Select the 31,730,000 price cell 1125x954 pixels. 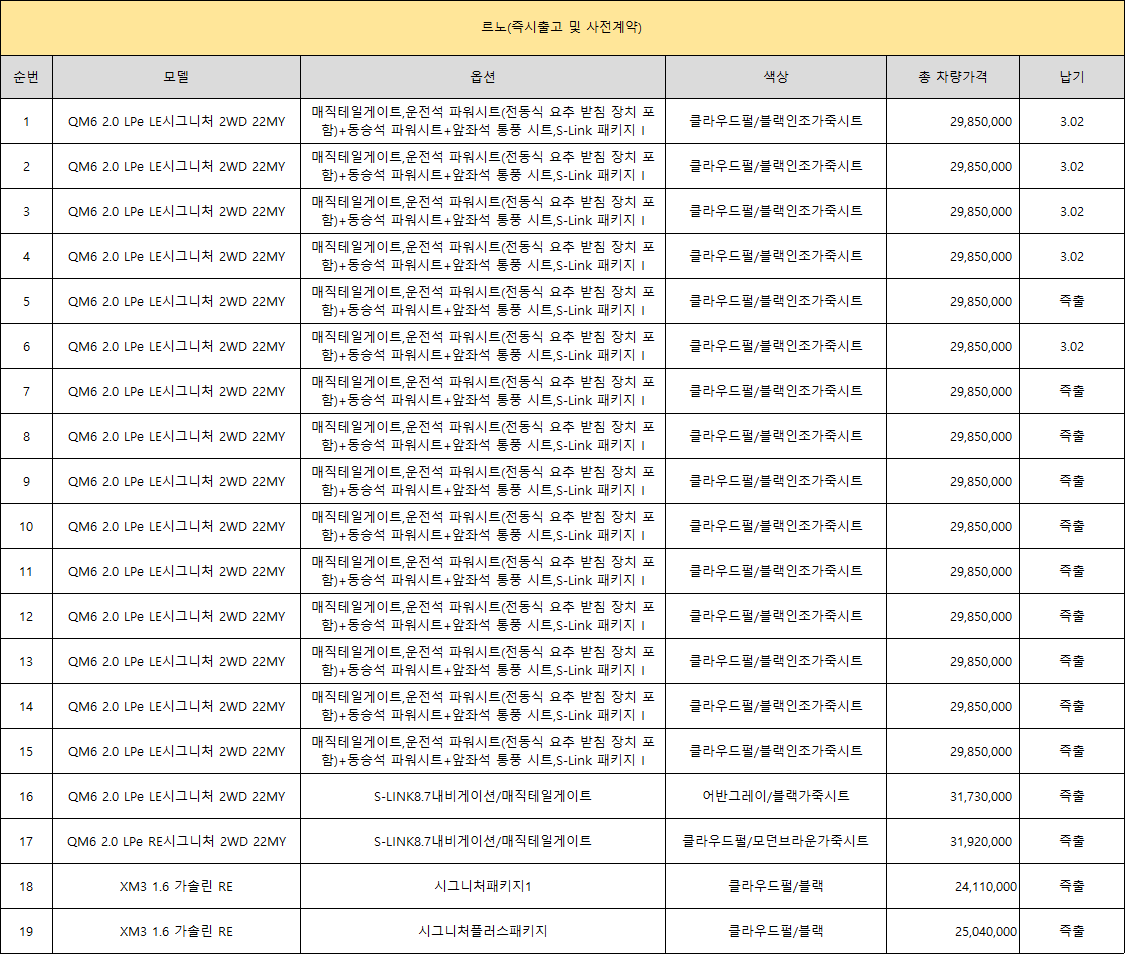[953, 796]
